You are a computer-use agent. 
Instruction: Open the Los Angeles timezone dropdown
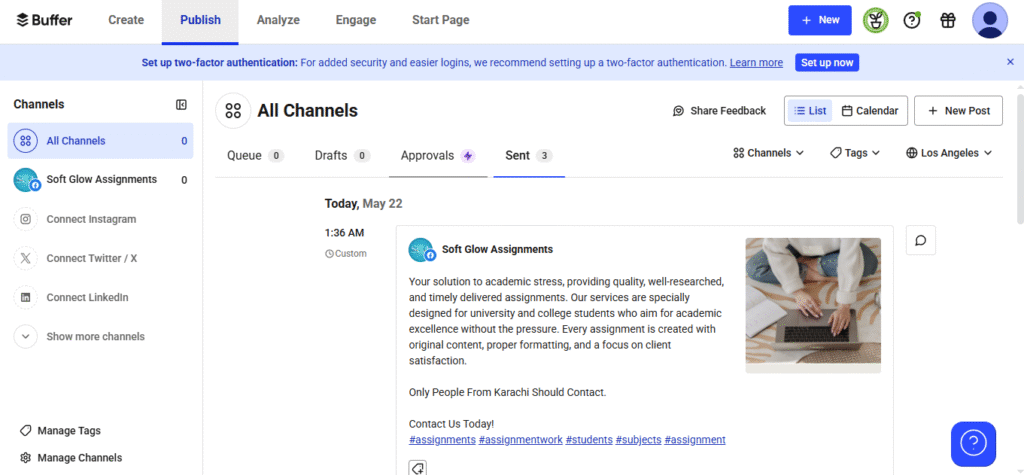949,153
